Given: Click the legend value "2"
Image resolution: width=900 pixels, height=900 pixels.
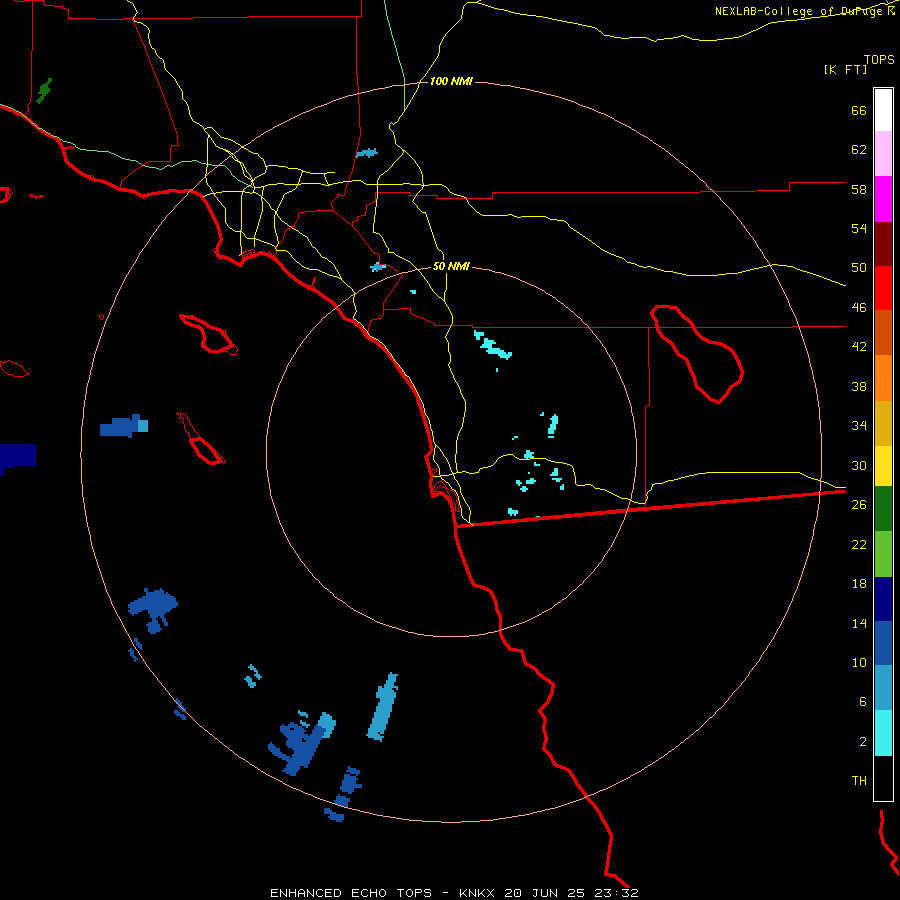Looking at the screenshot, I should click(863, 741).
